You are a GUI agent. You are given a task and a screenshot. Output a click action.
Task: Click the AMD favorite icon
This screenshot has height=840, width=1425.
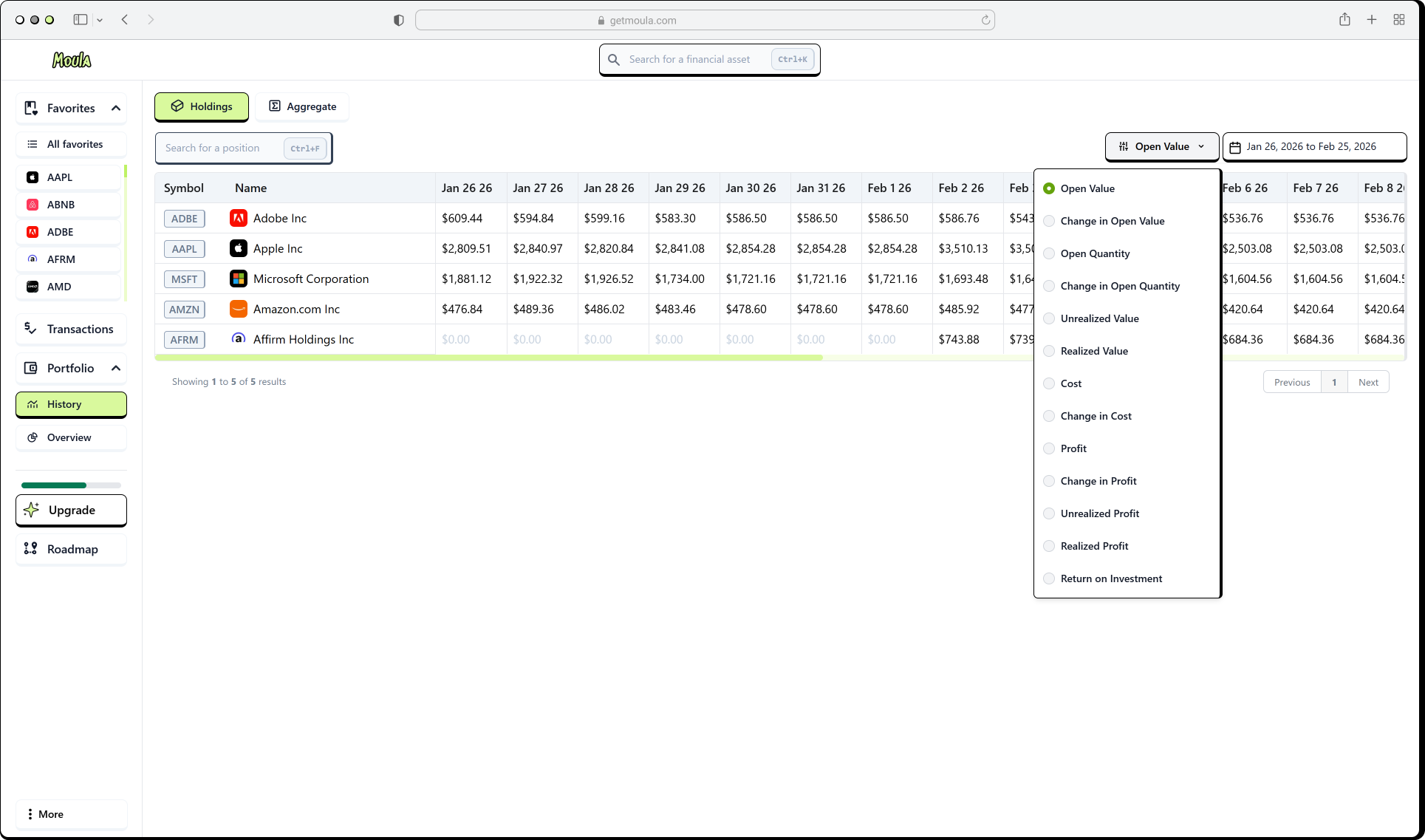point(33,287)
